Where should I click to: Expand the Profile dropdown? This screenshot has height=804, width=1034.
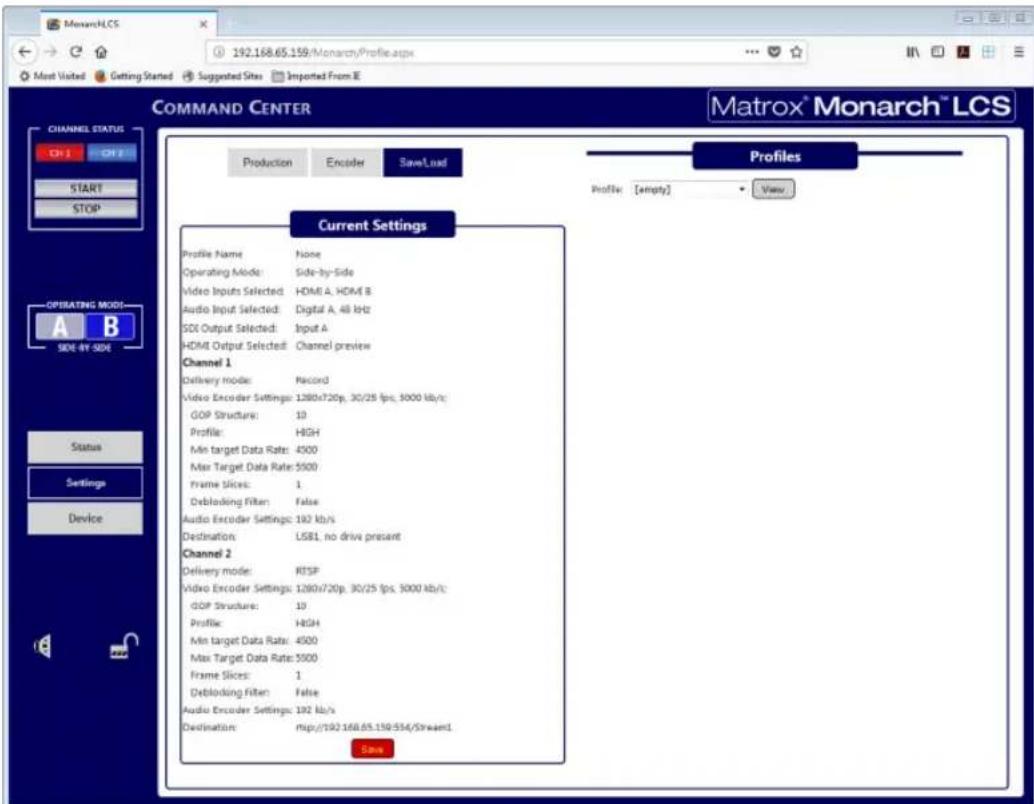click(x=689, y=189)
